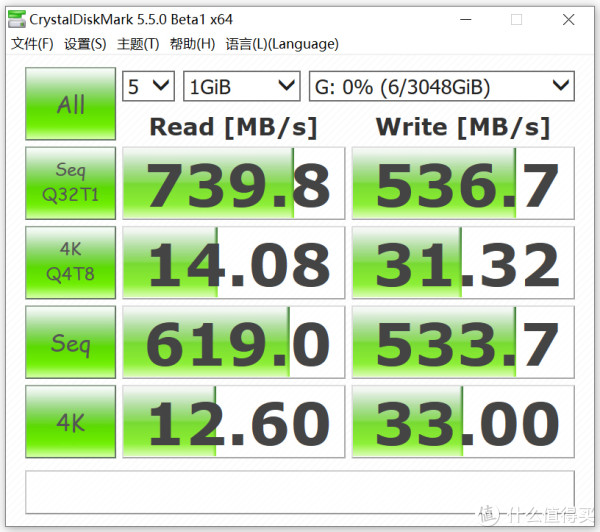Minimize the CrystalDiskMark window

[x=465, y=19]
